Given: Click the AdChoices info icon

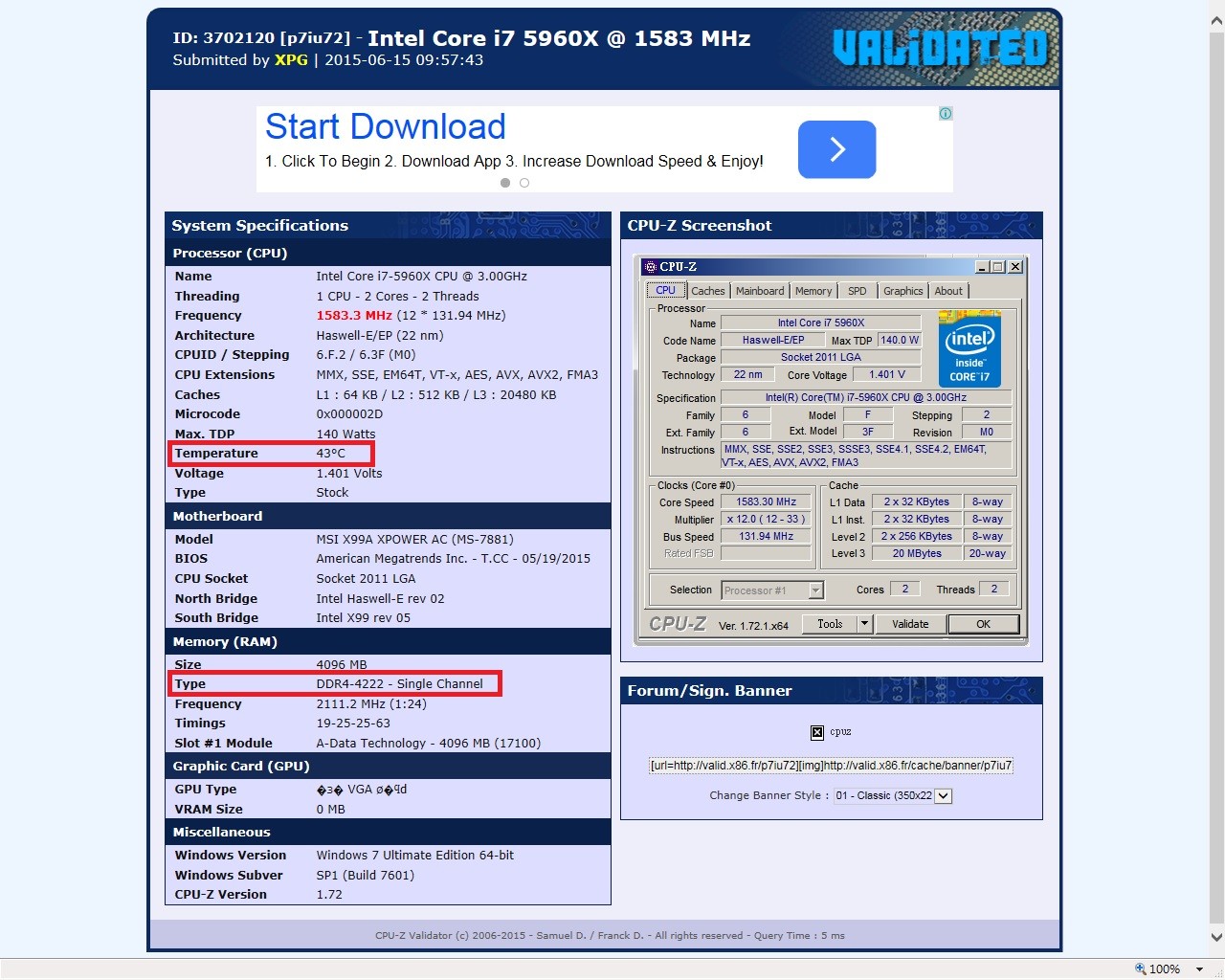Looking at the screenshot, I should pos(946,113).
